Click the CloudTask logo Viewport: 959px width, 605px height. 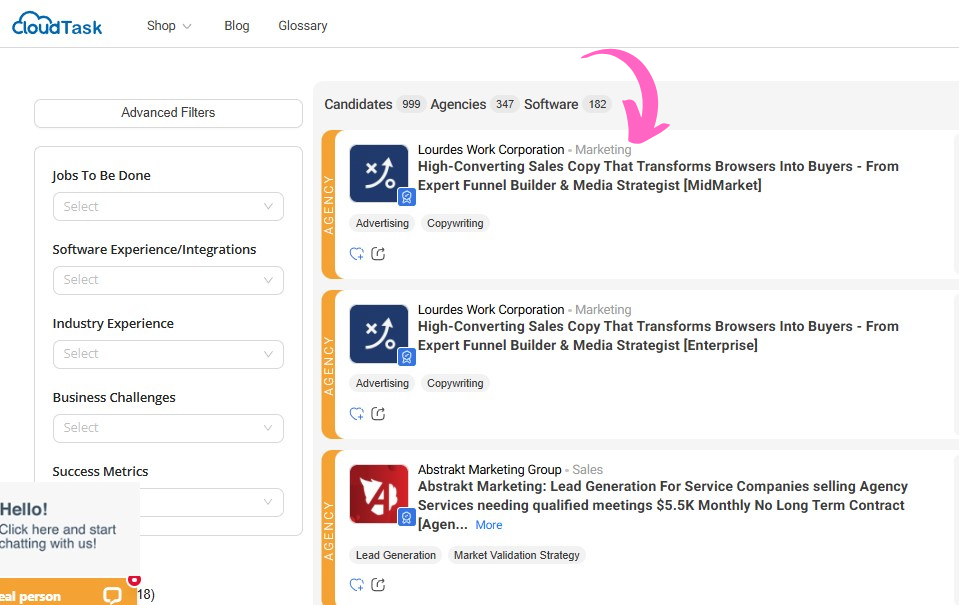pyautogui.click(x=57, y=24)
